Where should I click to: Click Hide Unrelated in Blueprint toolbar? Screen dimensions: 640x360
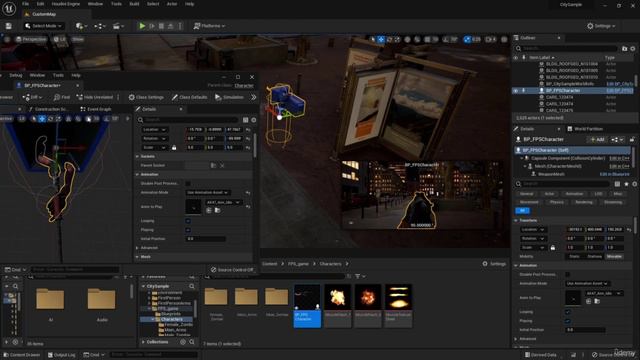(95, 97)
